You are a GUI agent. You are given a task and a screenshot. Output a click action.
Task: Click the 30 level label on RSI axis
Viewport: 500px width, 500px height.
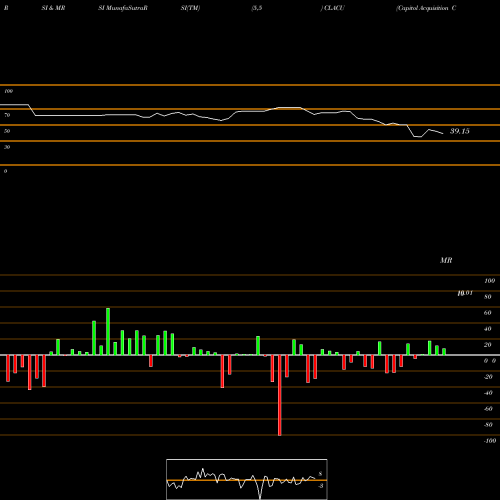pyautogui.click(x=7, y=147)
